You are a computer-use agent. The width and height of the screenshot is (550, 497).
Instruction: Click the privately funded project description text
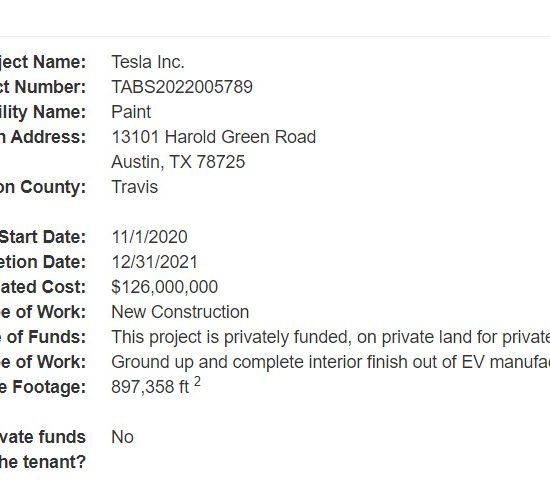pos(330,337)
